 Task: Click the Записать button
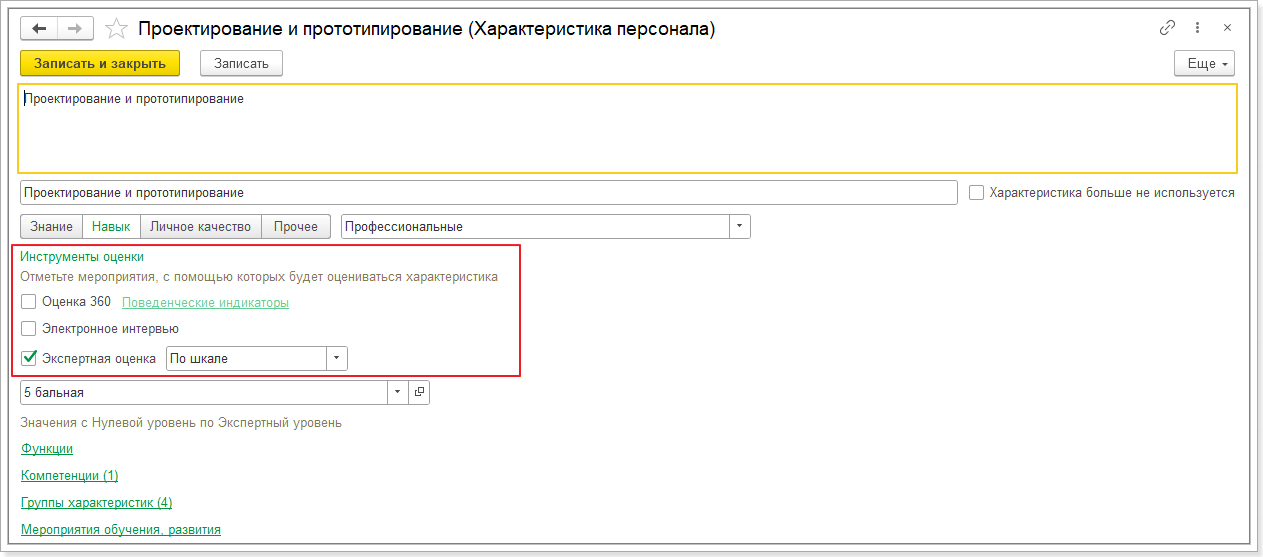[x=241, y=63]
